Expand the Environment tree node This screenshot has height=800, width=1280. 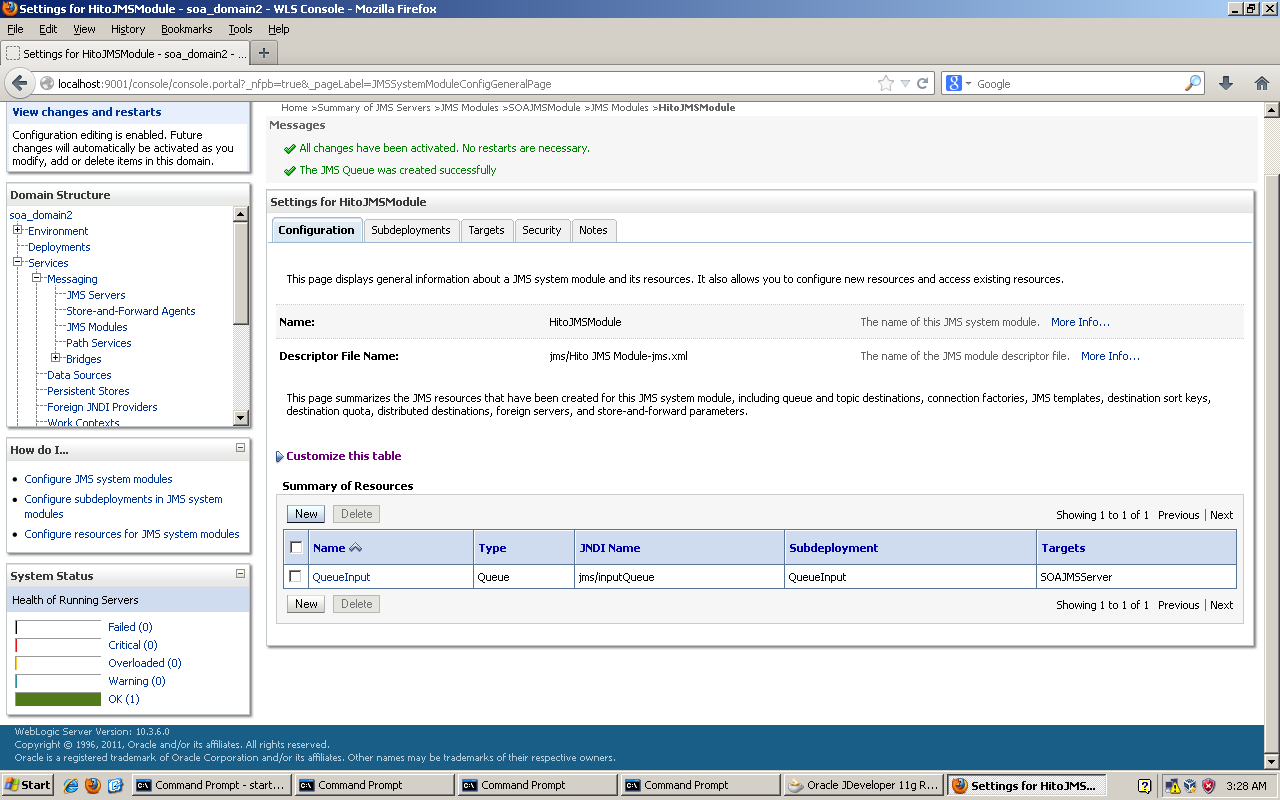16,230
